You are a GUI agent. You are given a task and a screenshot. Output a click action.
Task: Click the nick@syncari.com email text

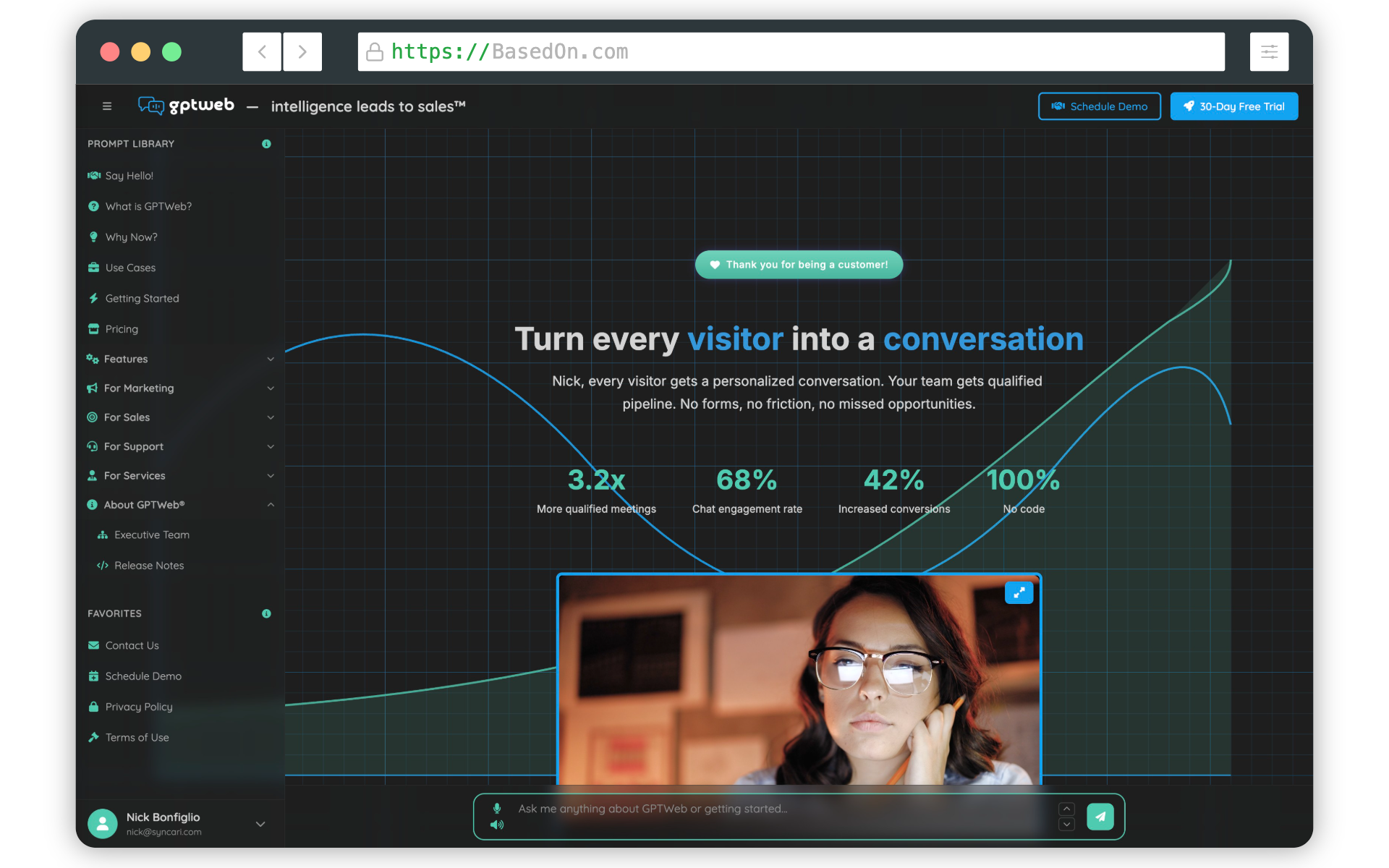coord(164,833)
